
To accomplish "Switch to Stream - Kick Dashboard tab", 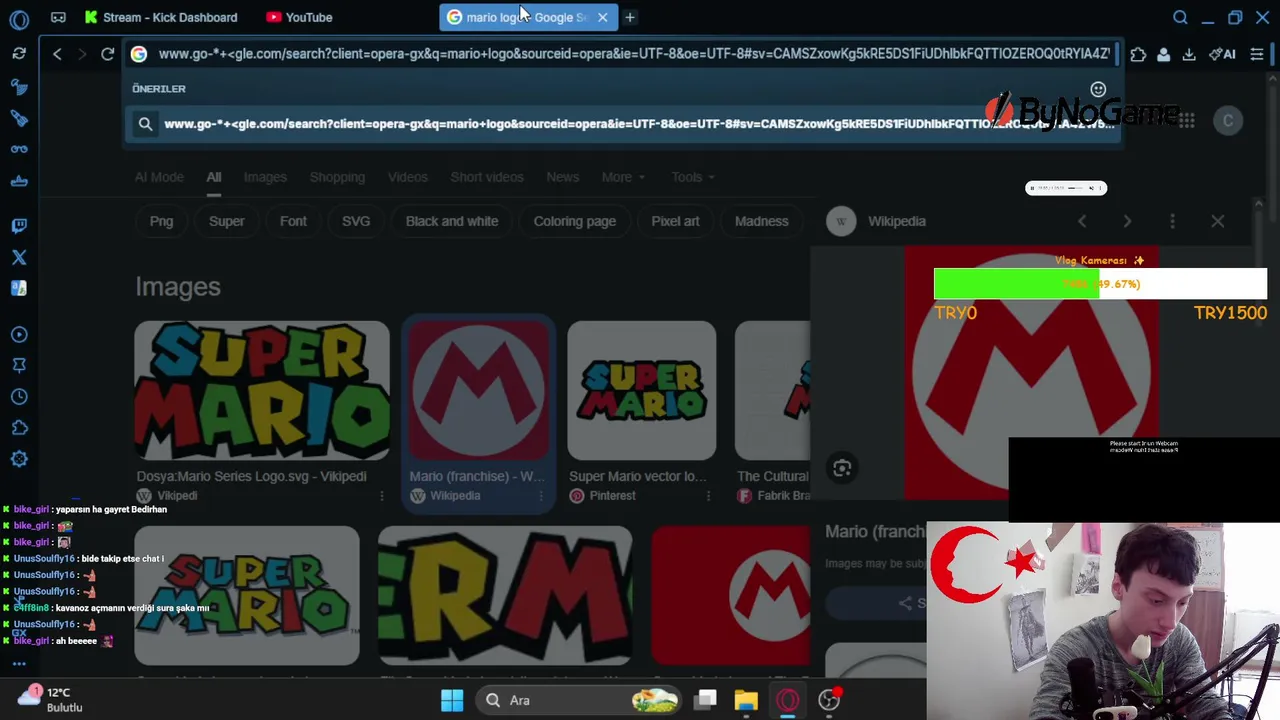I will pyautogui.click(x=160, y=17).
